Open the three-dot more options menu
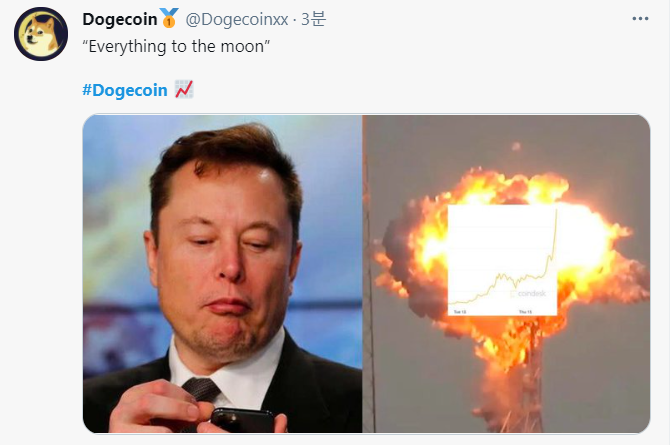 click(x=640, y=19)
